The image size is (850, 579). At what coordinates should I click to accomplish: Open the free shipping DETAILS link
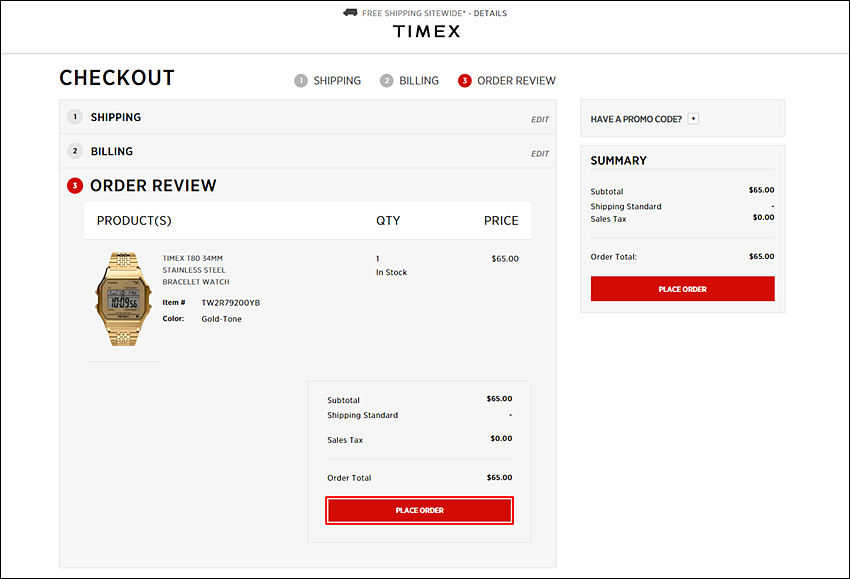(490, 13)
